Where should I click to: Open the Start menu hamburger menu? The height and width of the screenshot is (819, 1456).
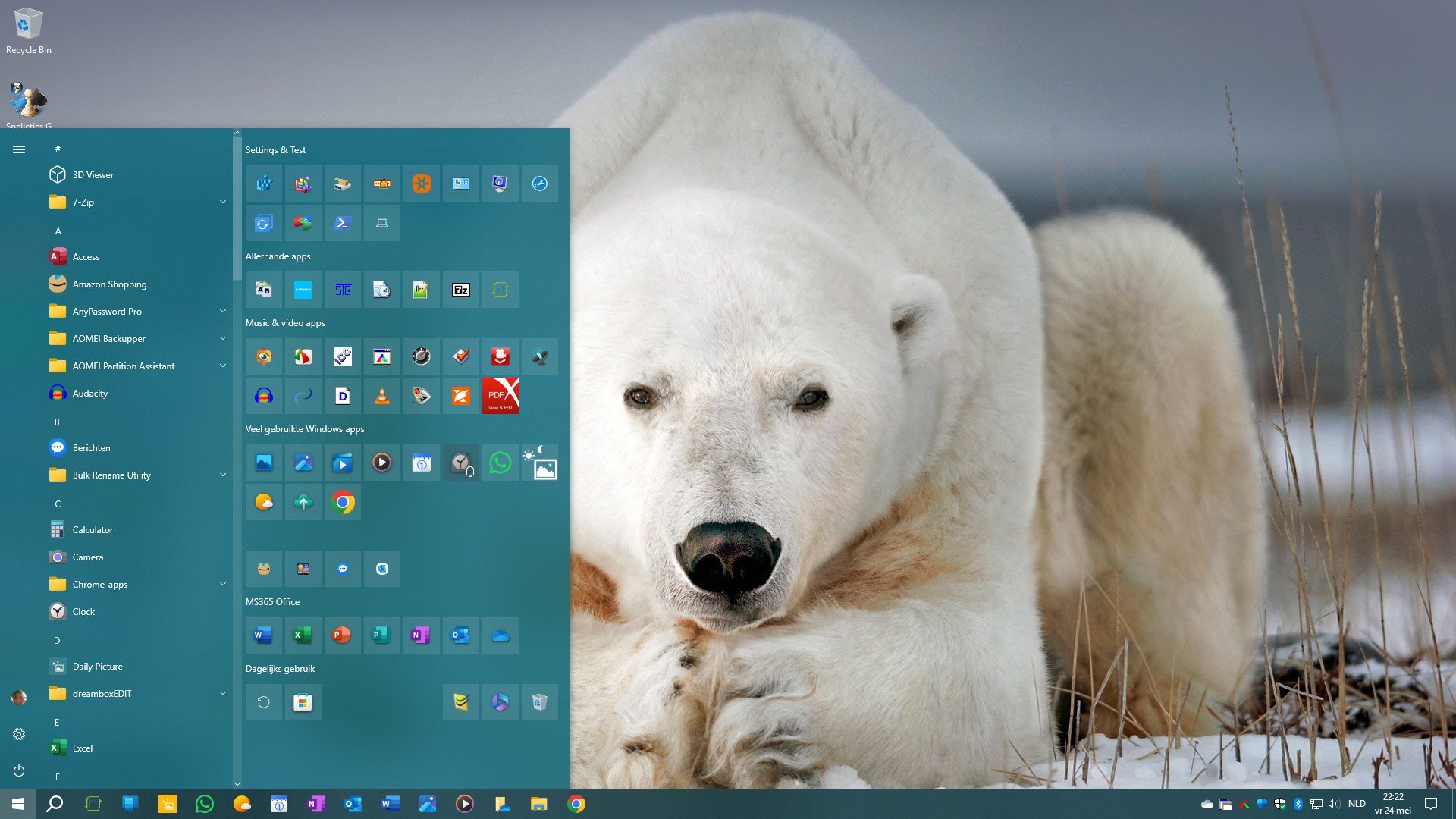pyautogui.click(x=19, y=149)
